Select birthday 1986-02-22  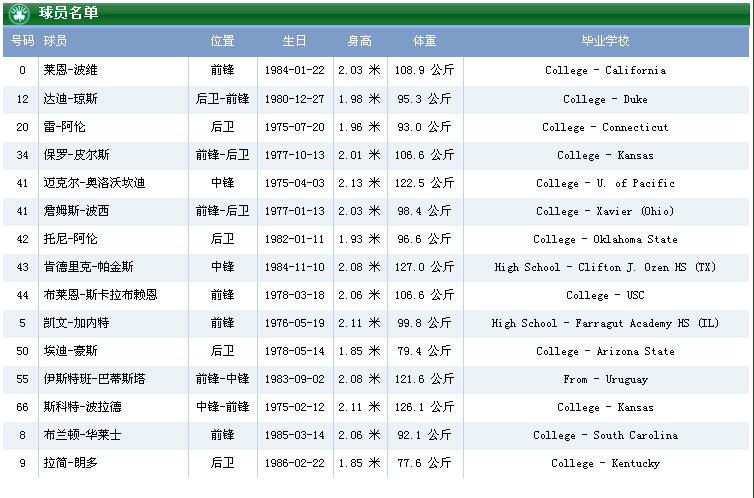[x=294, y=463]
